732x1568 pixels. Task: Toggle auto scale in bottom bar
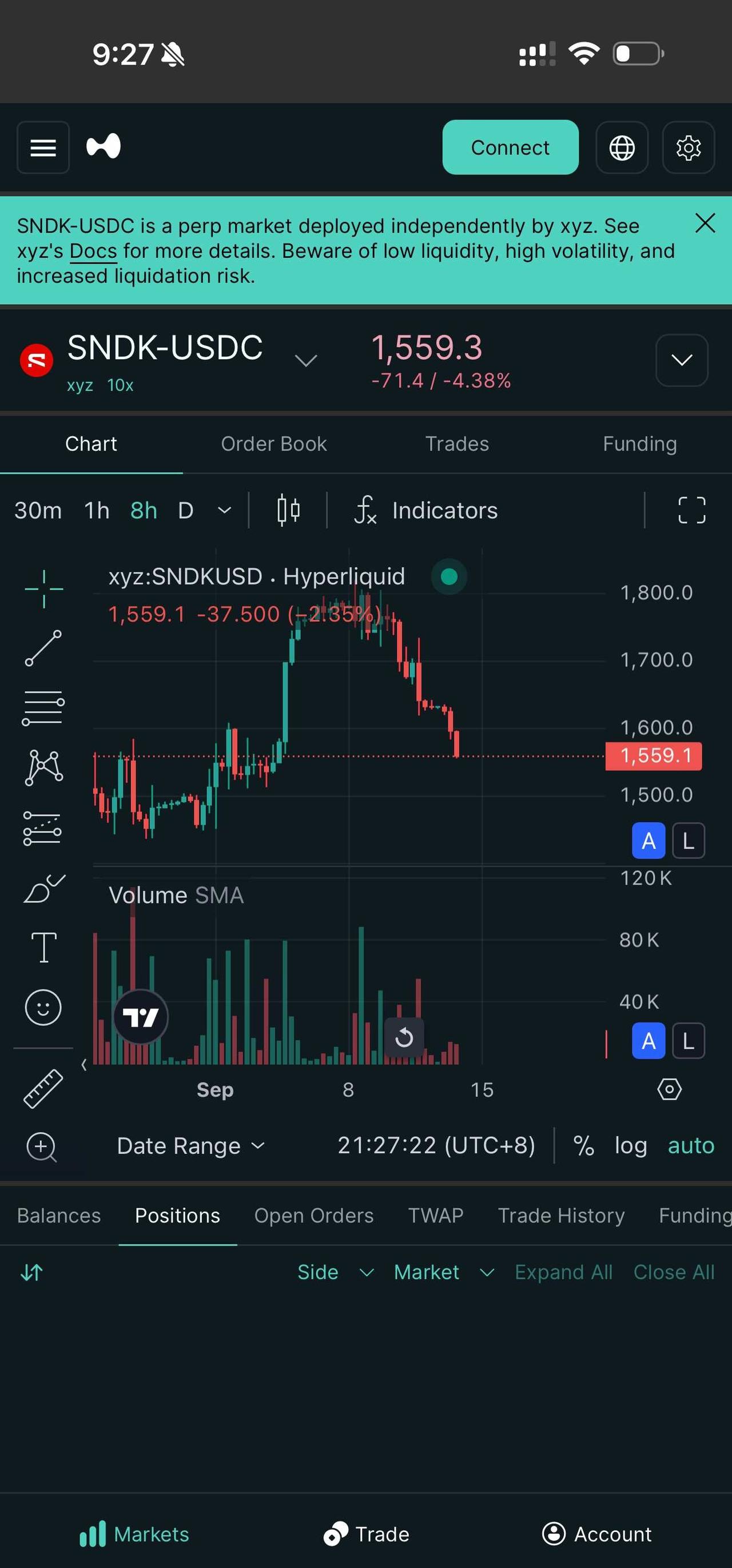coord(691,1145)
